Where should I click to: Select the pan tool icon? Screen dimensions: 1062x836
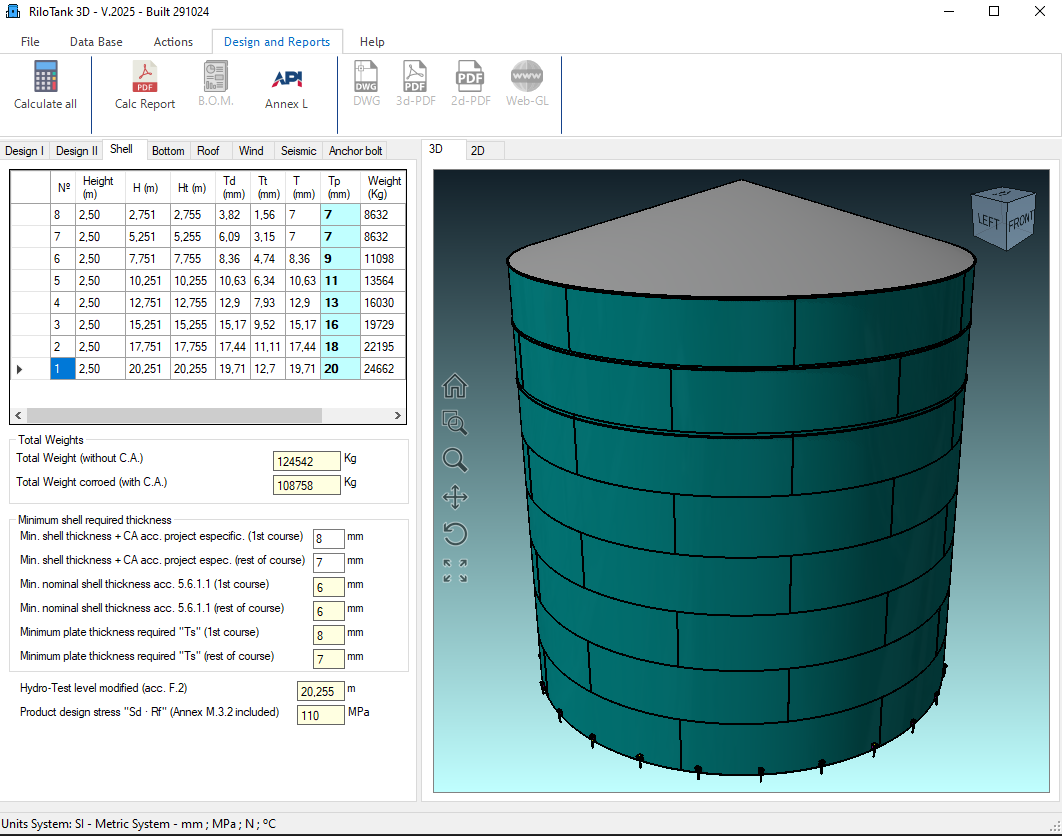click(x=455, y=497)
